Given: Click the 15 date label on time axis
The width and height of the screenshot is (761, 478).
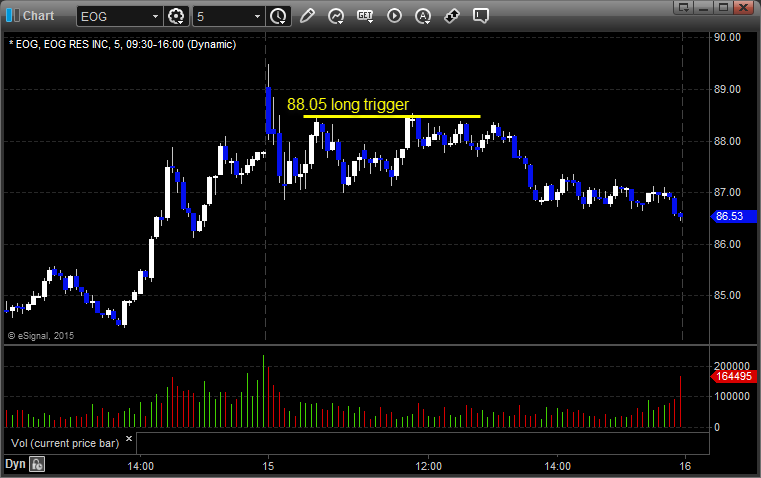Looking at the screenshot, I should pyautogui.click(x=268, y=466).
